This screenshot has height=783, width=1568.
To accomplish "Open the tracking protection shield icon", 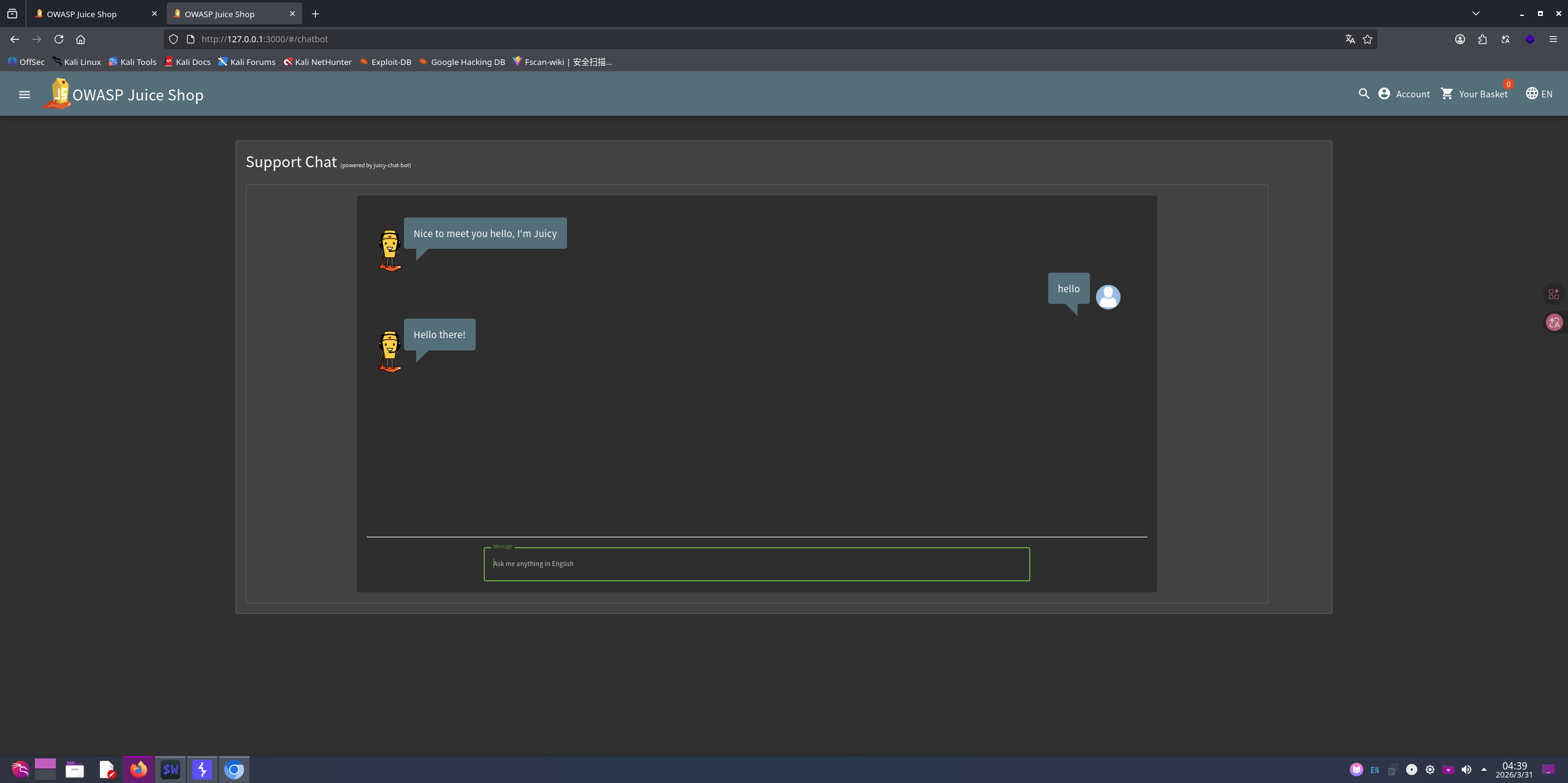I will 173,39.
